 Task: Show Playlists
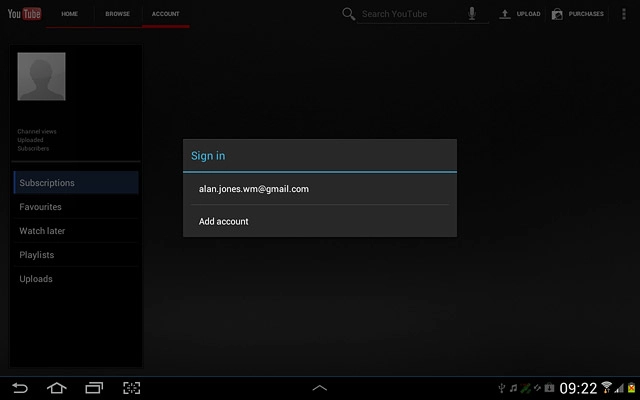(76, 255)
